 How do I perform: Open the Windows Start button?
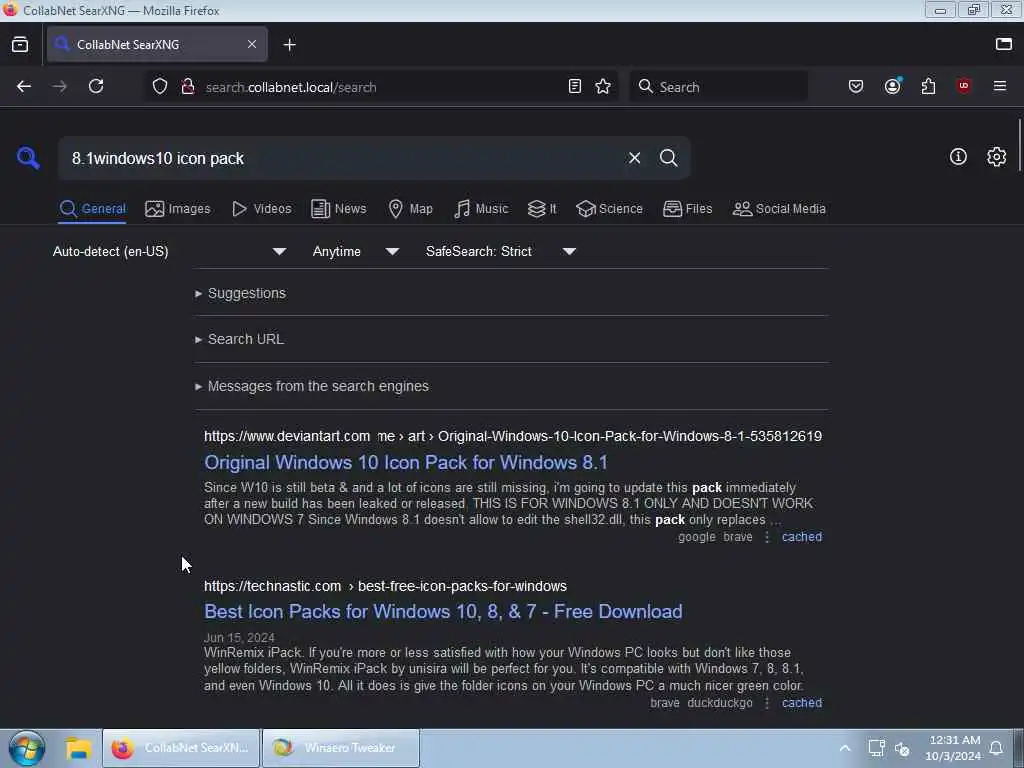tap(27, 748)
